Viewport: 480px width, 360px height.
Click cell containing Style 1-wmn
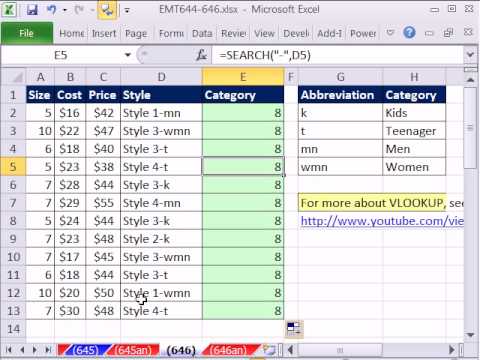point(161,293)
